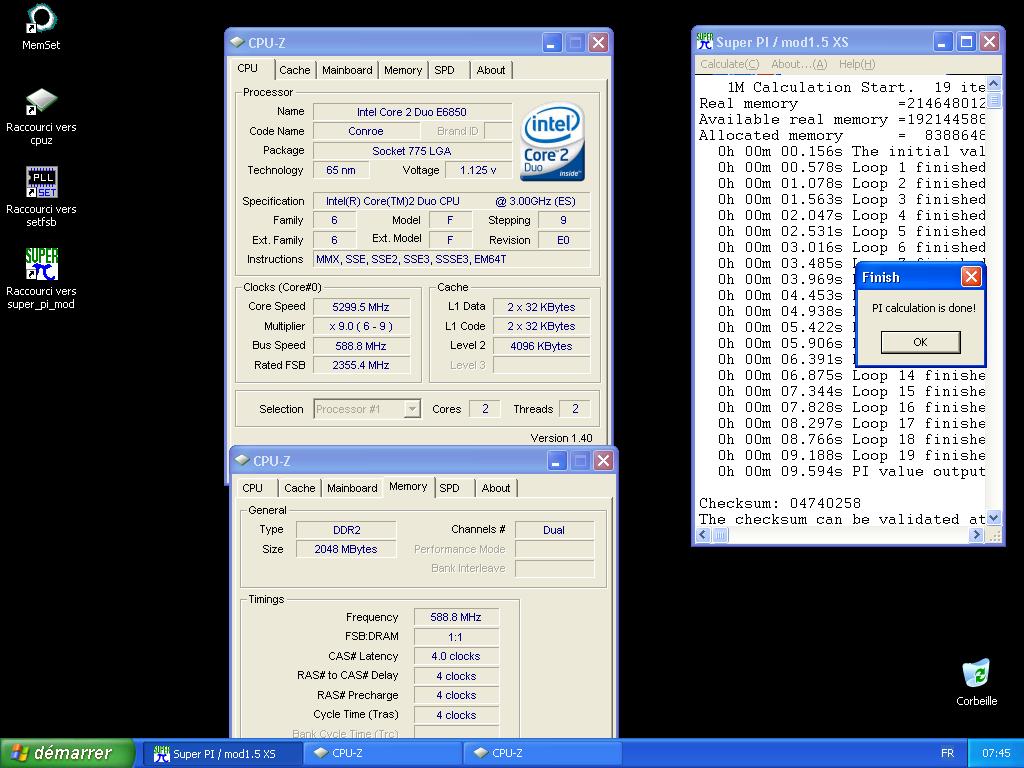
Task: Open the MemSet desktop shortcut
Action: click(40, 27)
